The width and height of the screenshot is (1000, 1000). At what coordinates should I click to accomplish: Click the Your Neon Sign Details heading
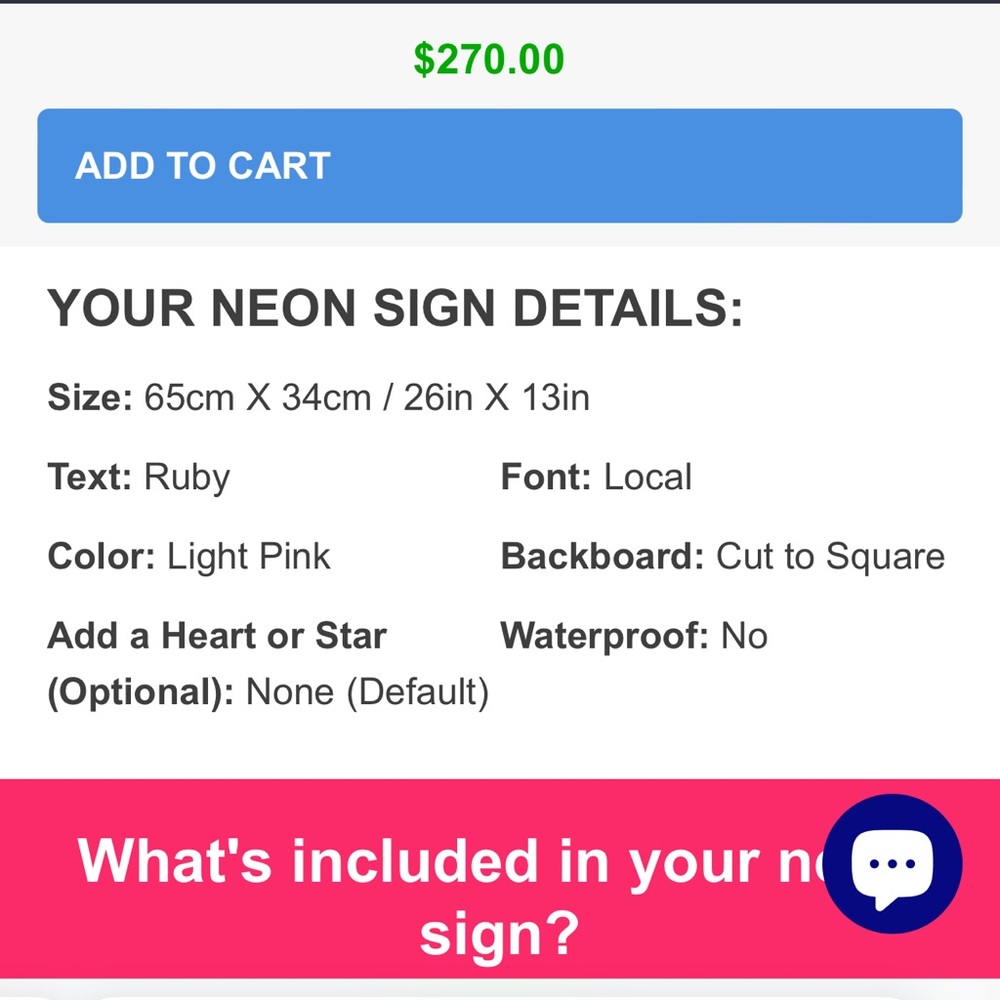pos(396,309)
